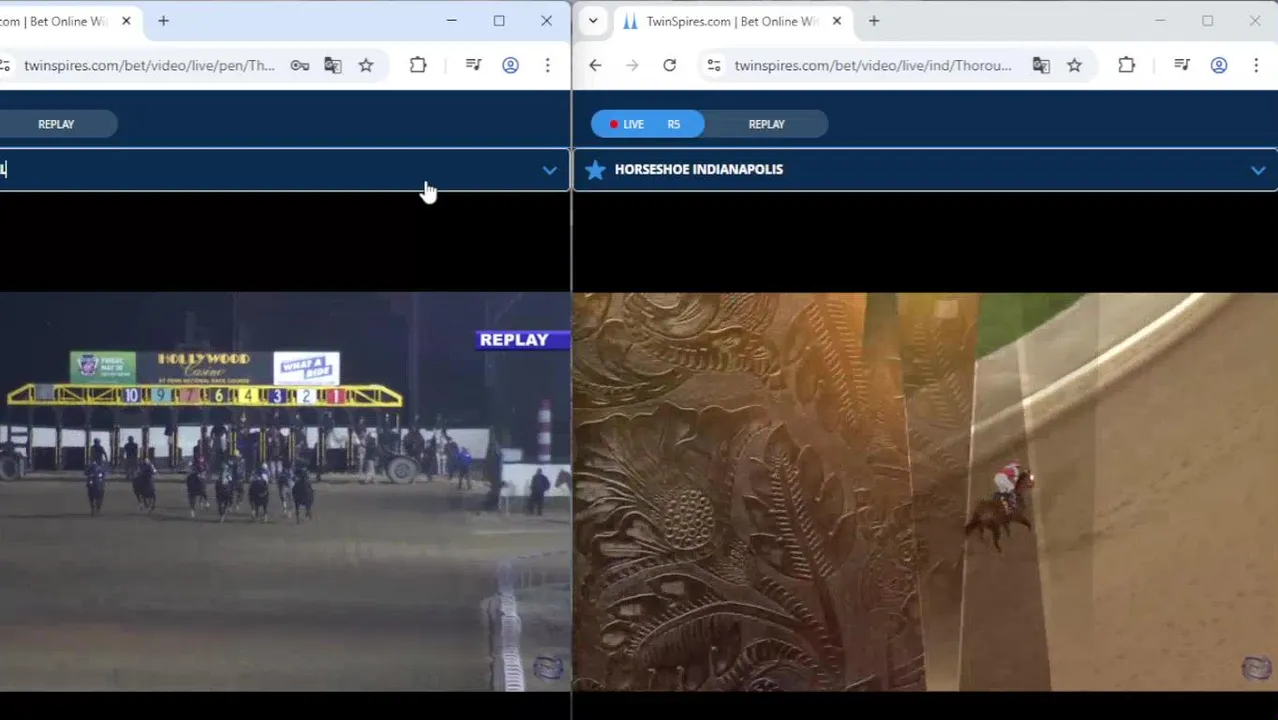Close the left window TwinSpires tab

(x=126, y=21)
